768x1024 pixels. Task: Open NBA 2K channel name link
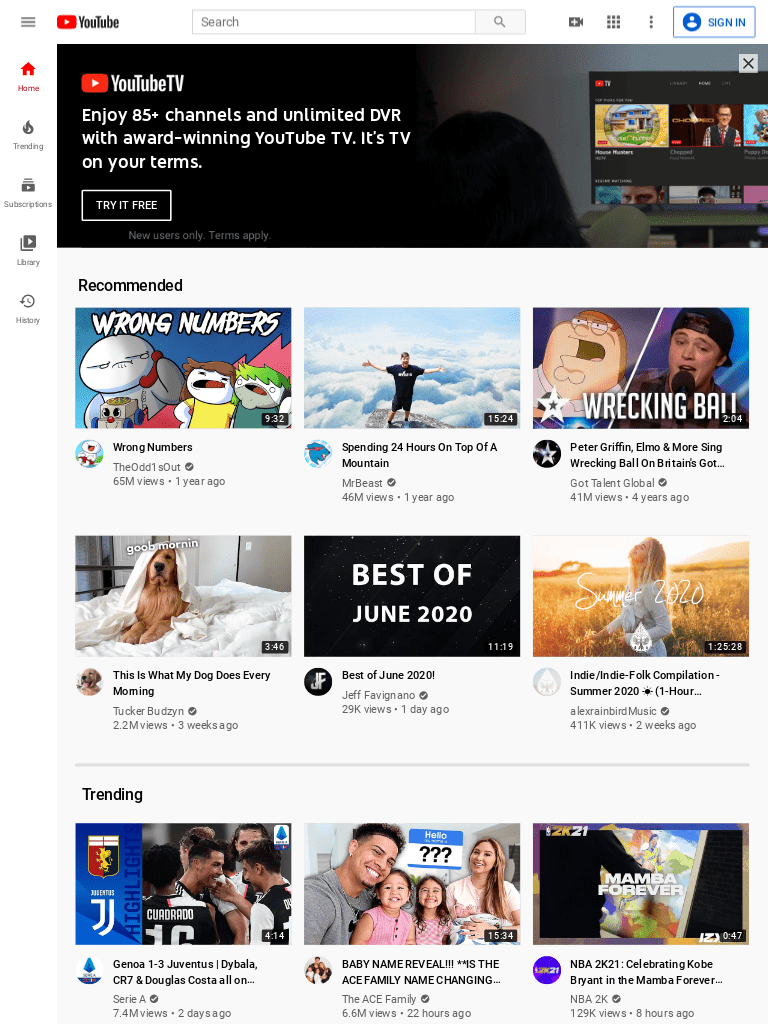coord(588,999)
